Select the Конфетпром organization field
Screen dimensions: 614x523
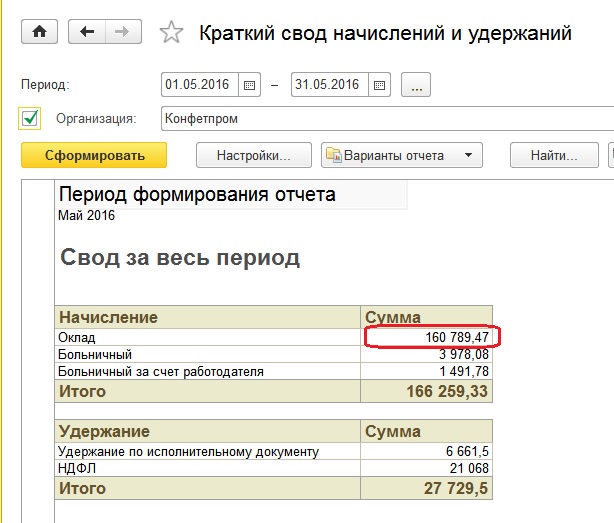click(x=388, y=118)
